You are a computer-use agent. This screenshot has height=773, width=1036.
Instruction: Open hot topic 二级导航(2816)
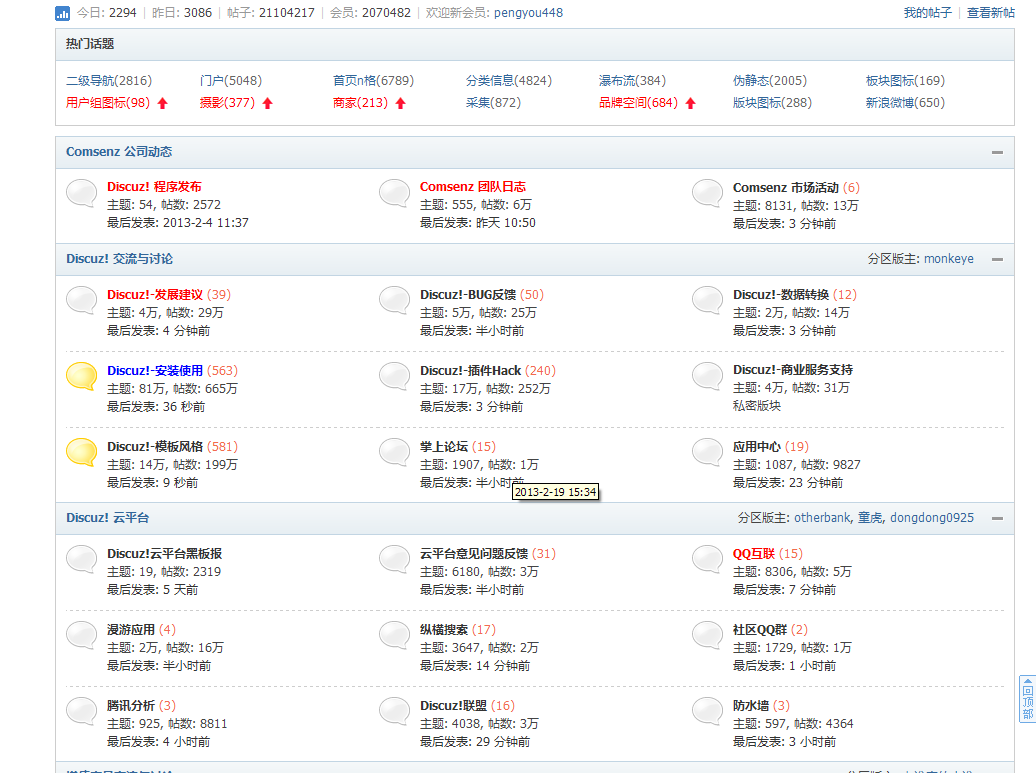coord(109,81)
